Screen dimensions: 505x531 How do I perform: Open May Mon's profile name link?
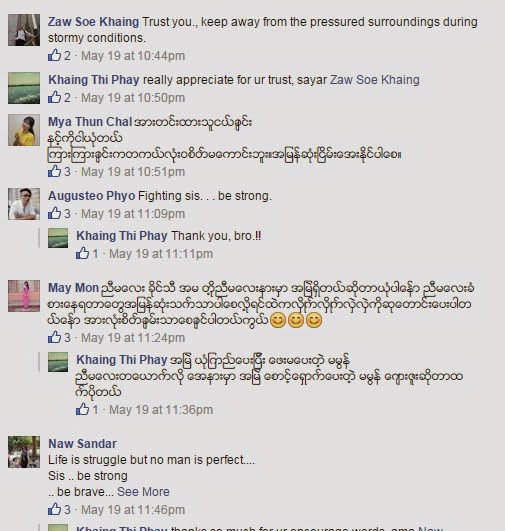pos(73,288)
